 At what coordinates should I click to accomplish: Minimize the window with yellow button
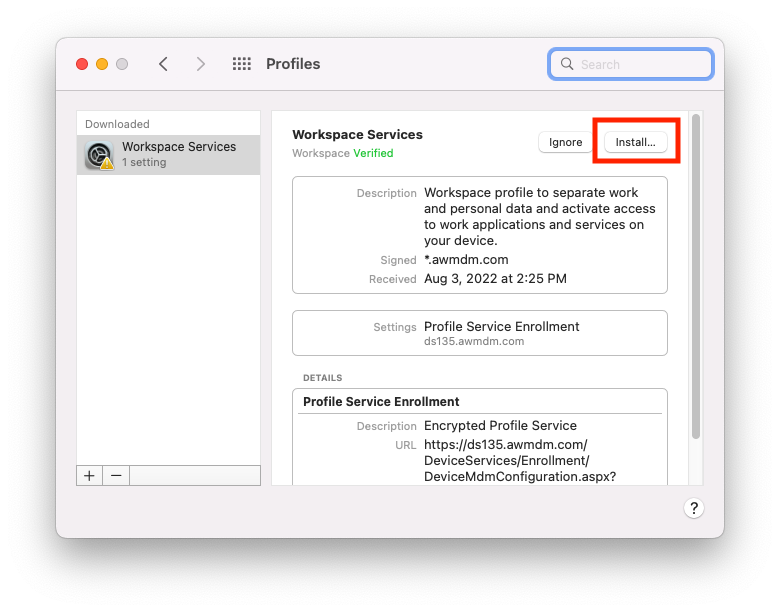click(102, 64)
